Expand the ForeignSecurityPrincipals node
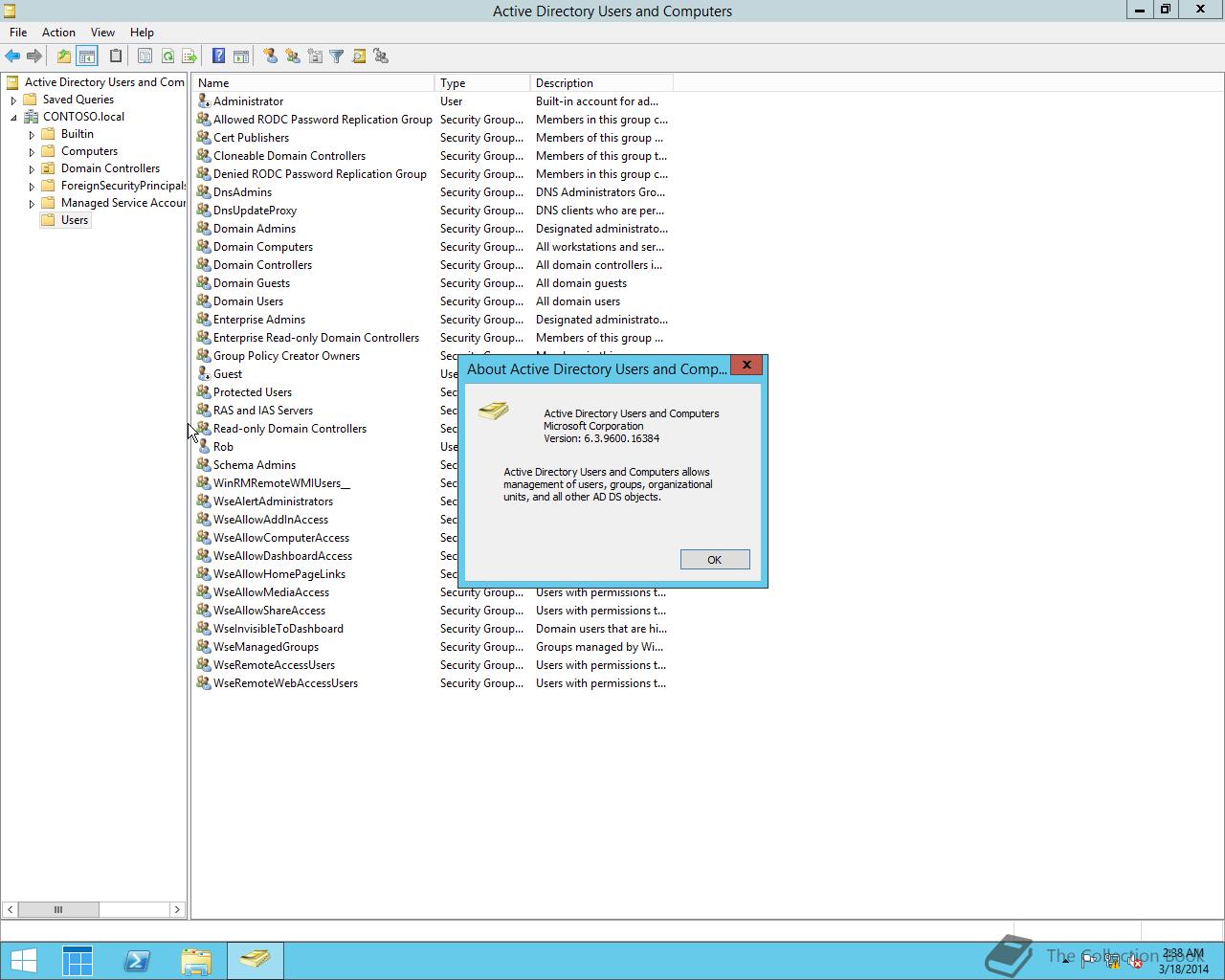1225x980 pixels. (32, 186)
